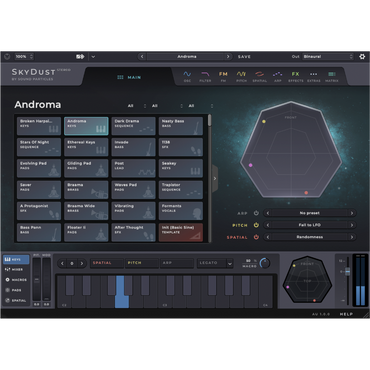Open the Binaural output dropdown
The width and height of the screenshot is (370, 370).
point(328,57)
